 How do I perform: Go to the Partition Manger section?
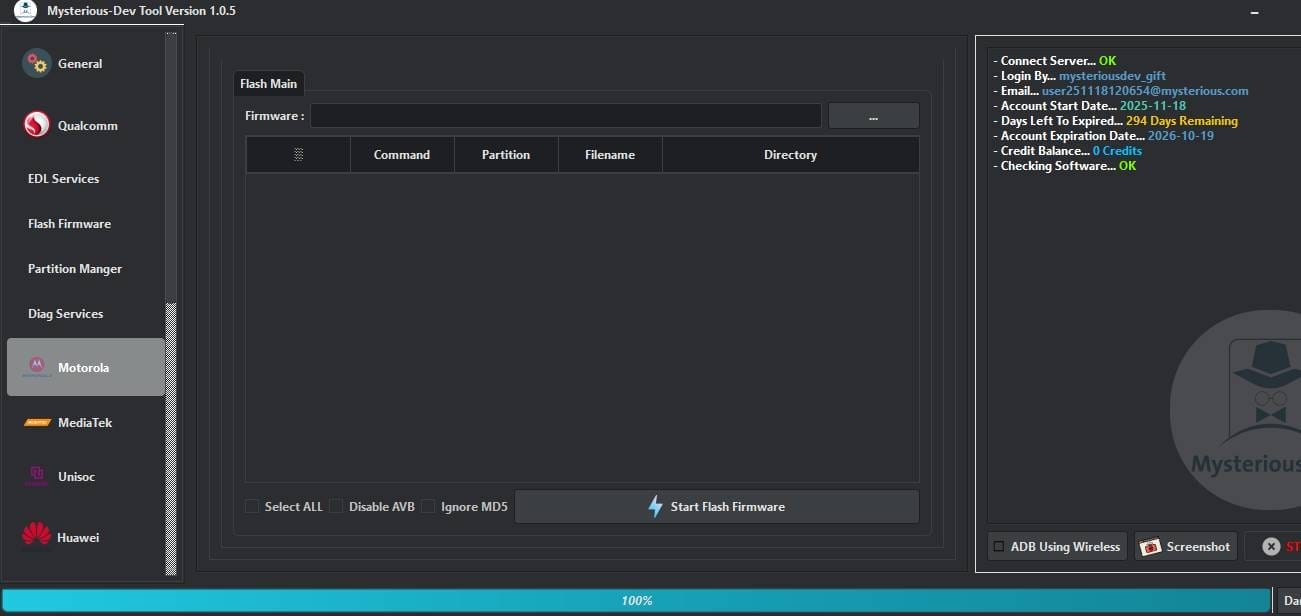[x=74, y=268]
